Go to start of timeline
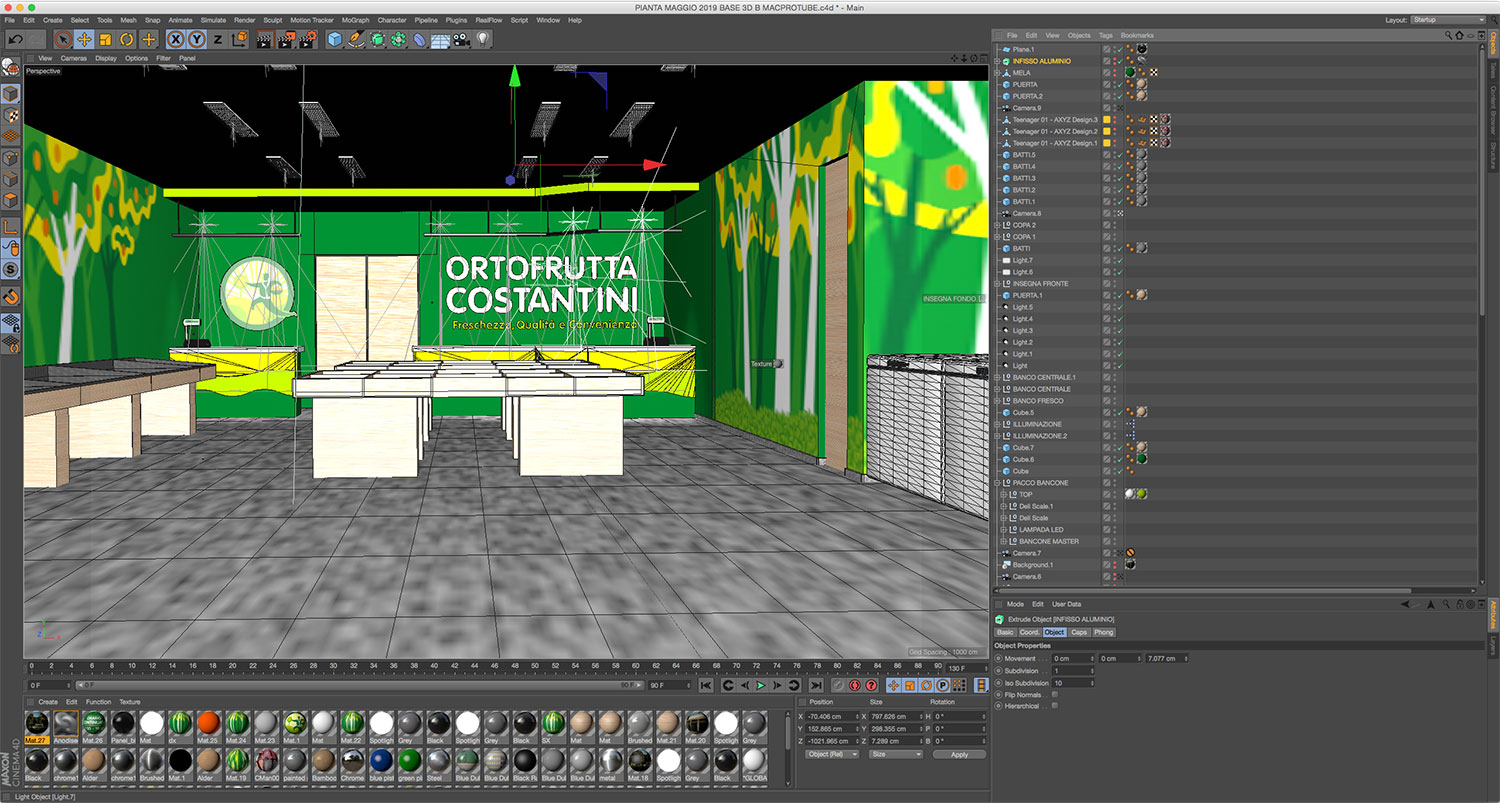Screen dimensions: 1500x803 pos(706,685)
